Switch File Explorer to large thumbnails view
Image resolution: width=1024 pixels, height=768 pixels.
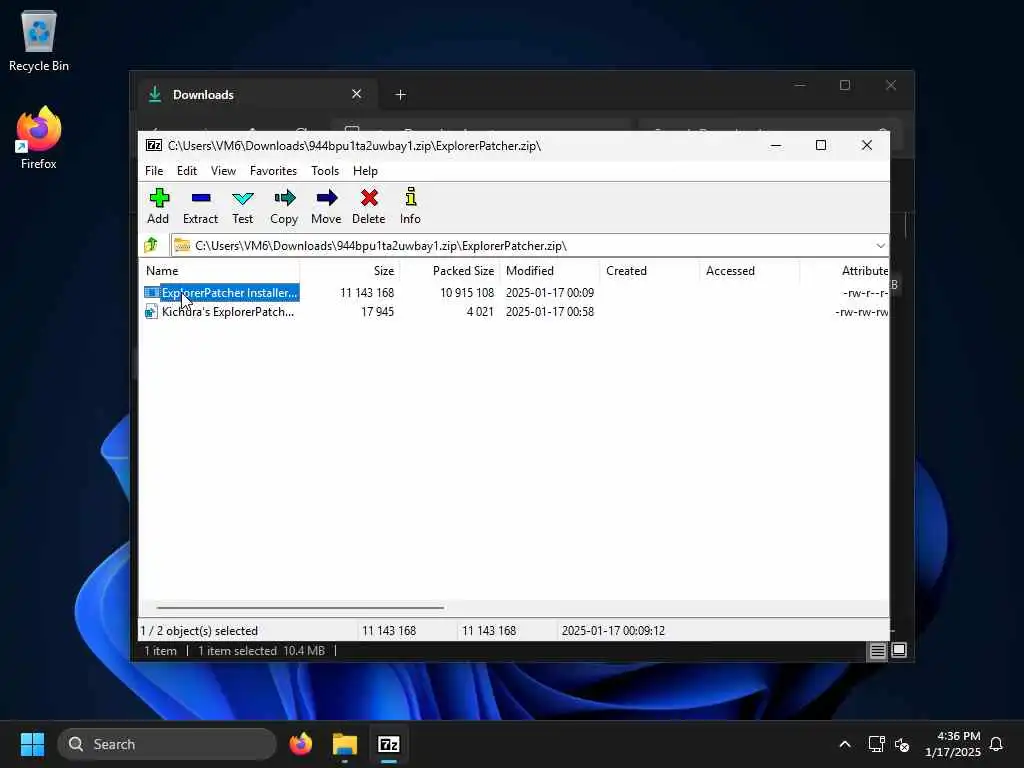click(x=899, y=650)
